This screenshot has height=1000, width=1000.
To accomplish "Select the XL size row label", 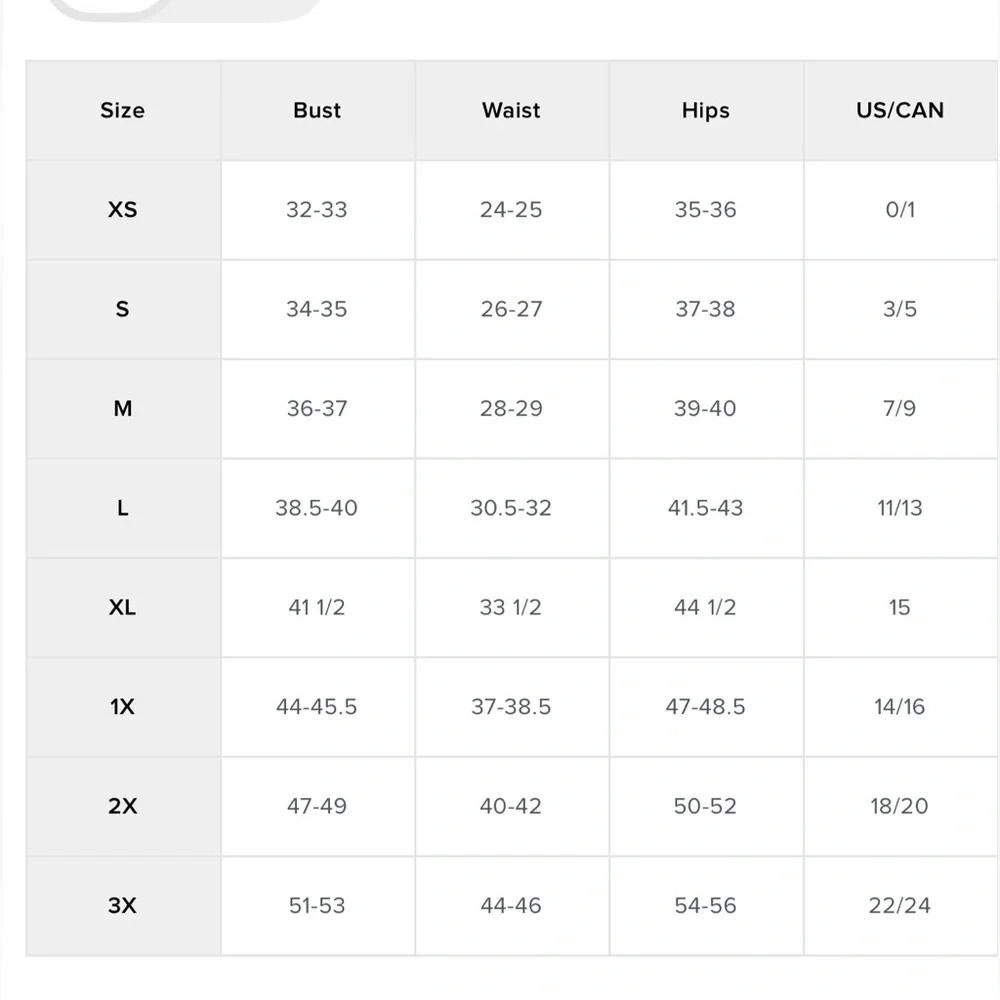I will click(122, 607).
